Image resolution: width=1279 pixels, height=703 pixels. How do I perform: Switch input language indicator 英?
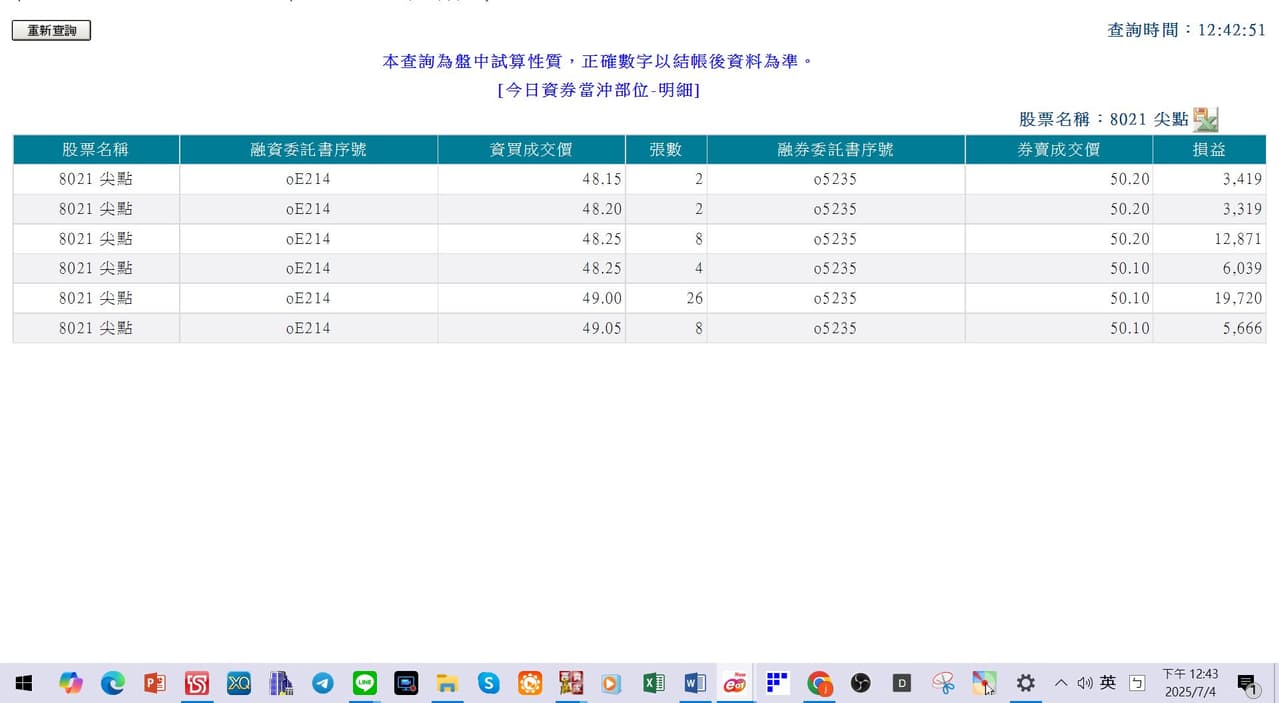click(1108, 683)
